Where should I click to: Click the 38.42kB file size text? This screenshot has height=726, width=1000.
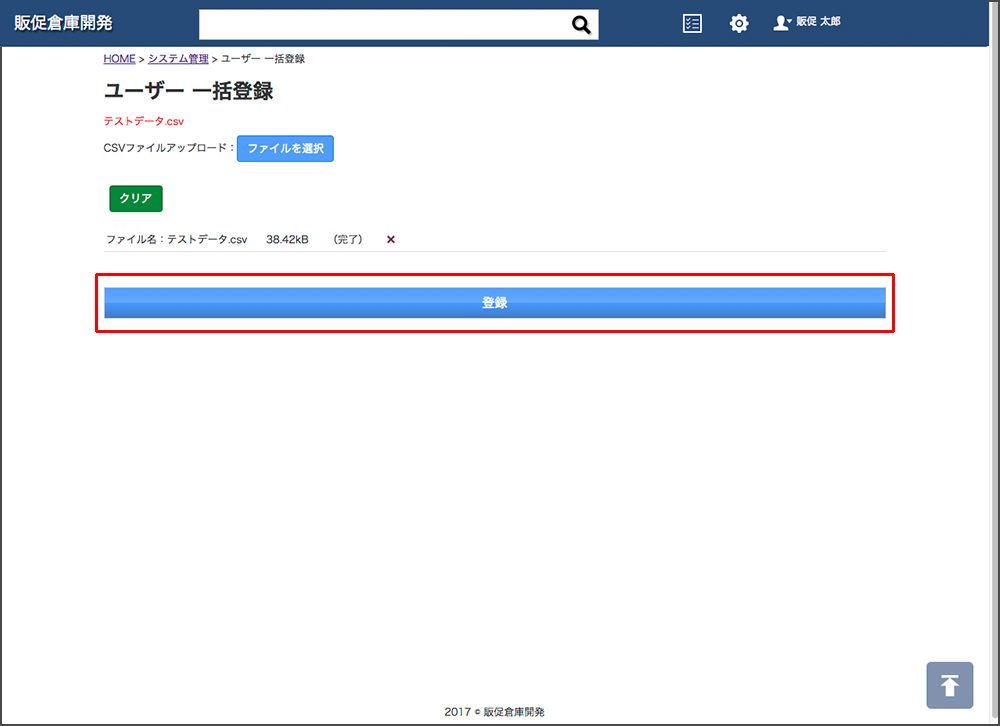point(287,239)
